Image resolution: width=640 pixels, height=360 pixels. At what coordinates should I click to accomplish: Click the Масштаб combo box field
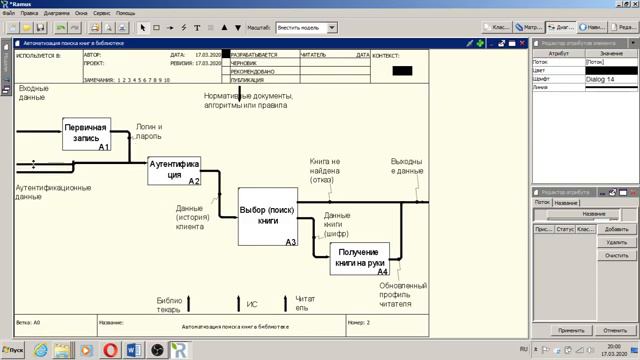[x=306, y=28]
